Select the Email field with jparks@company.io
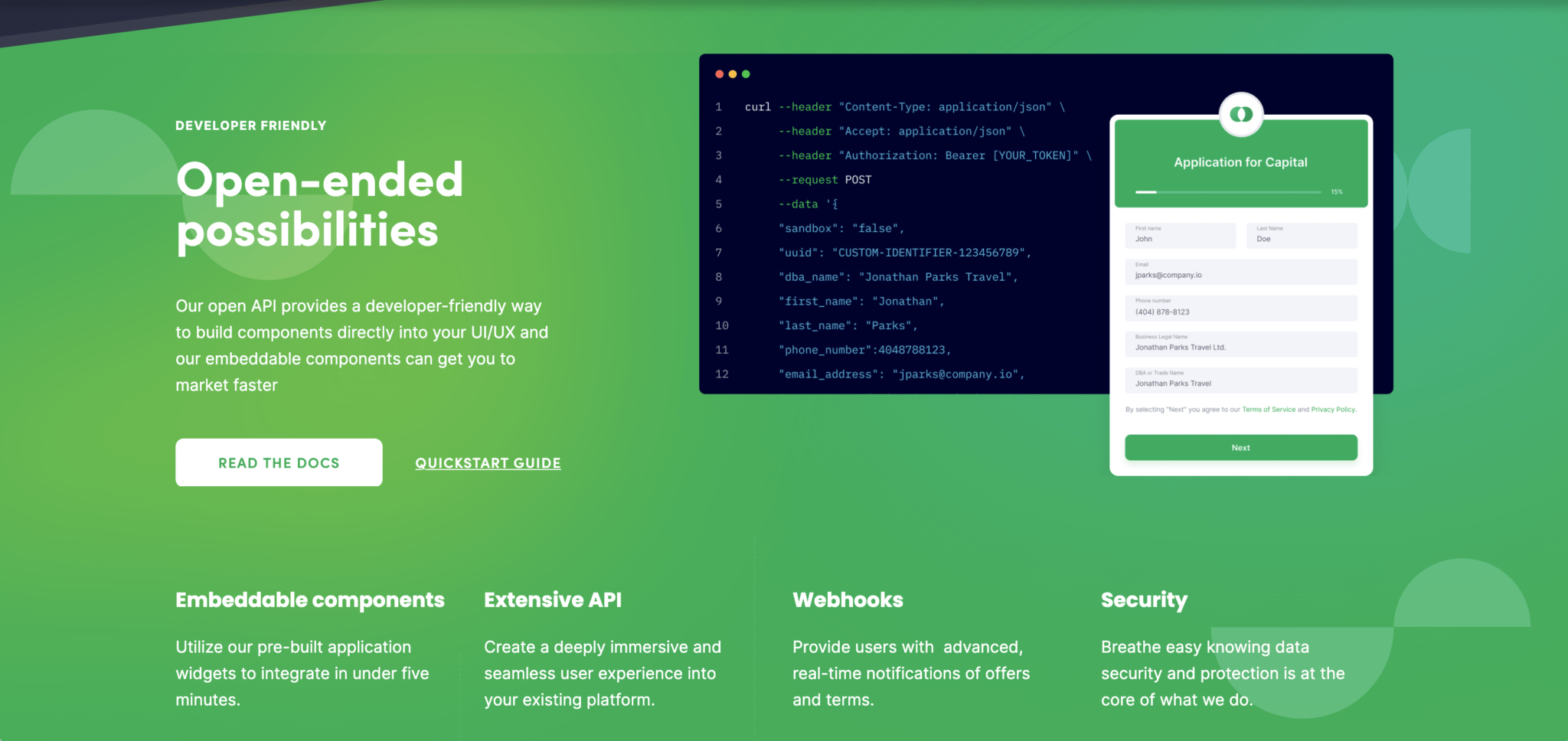Image resolution: width=1568 pixels, height=741 pixels. 1241,272
